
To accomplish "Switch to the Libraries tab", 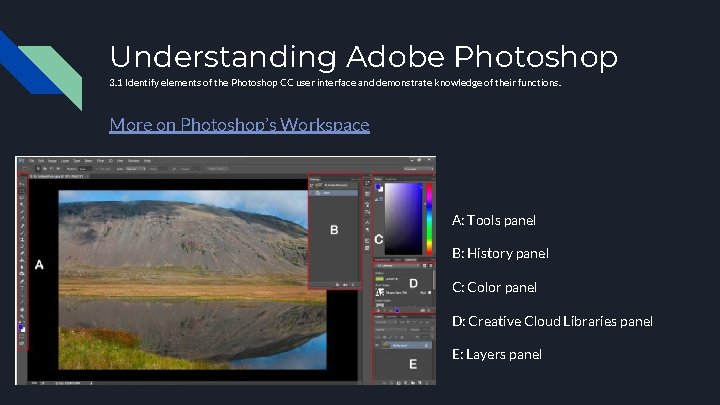I will [410, 260].
